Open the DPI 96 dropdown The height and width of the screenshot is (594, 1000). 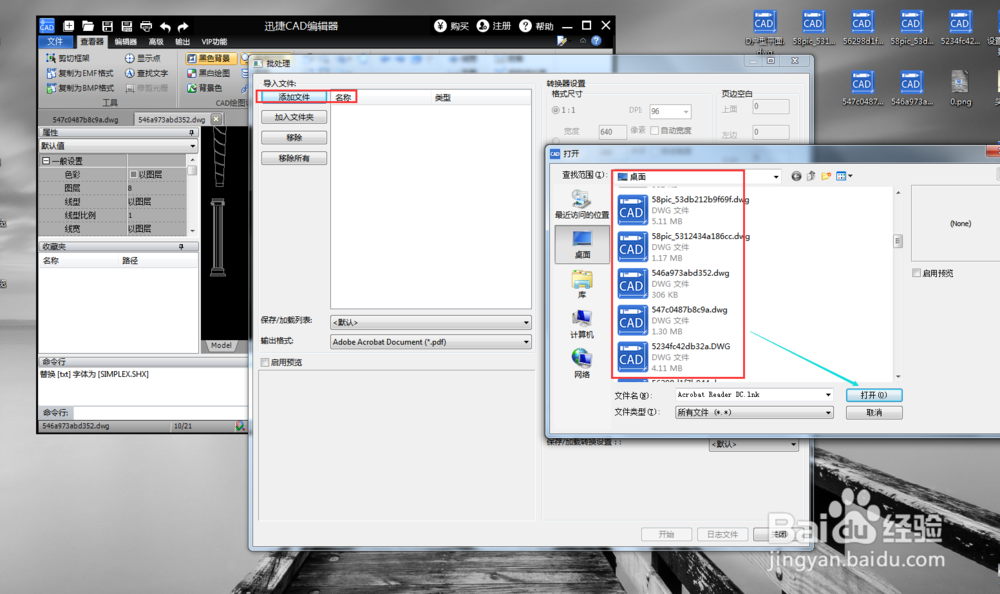tap(670, 111)
